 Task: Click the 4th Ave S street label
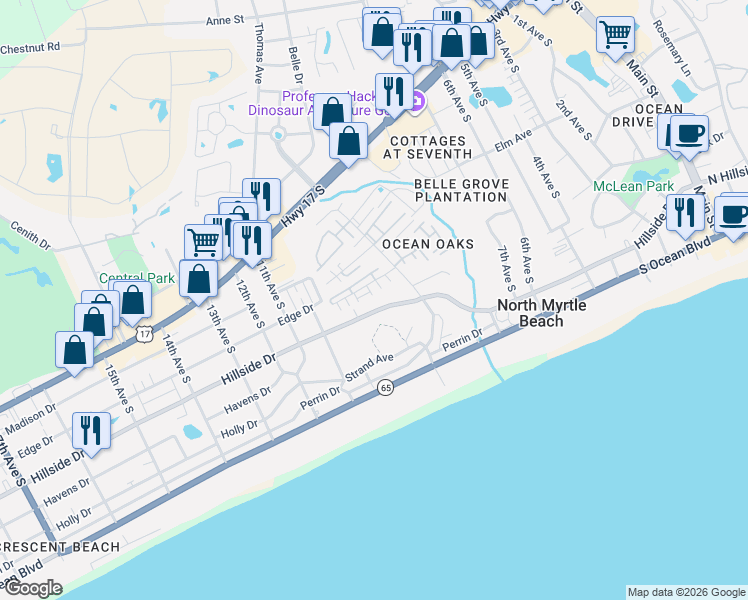coord(546,177)
